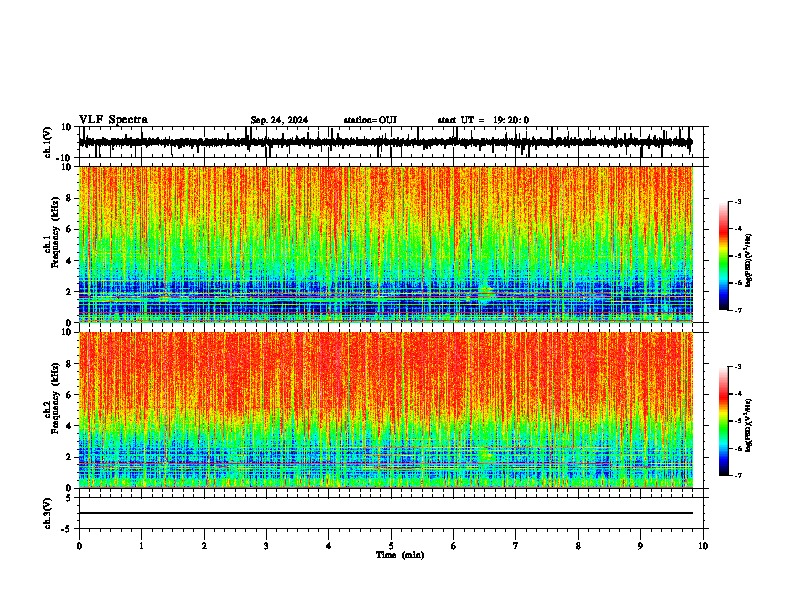The image size is (792, 612).
Task: Click time axis tick label '5'
Action: click(391, 545)
